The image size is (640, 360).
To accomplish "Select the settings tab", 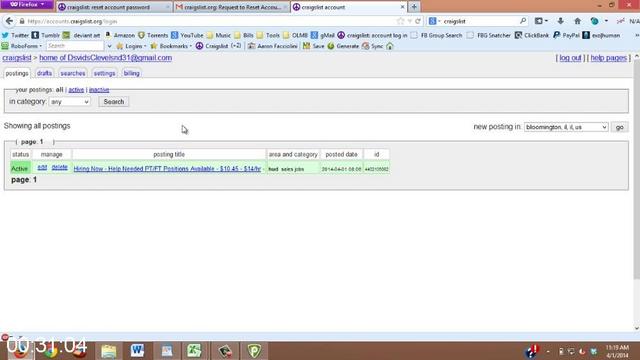I will pos(104,73).
